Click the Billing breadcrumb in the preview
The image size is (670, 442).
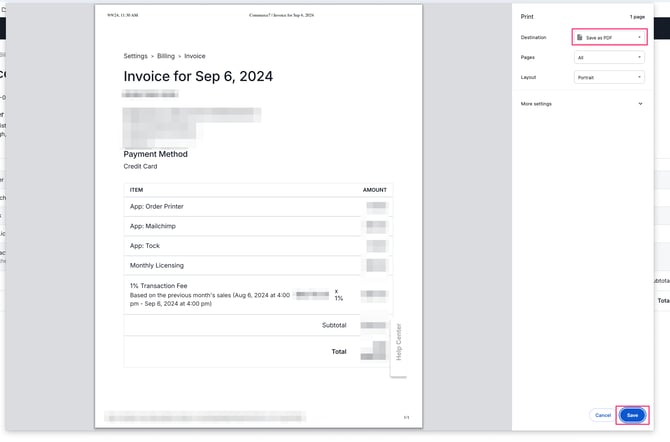tap(166, 56)
